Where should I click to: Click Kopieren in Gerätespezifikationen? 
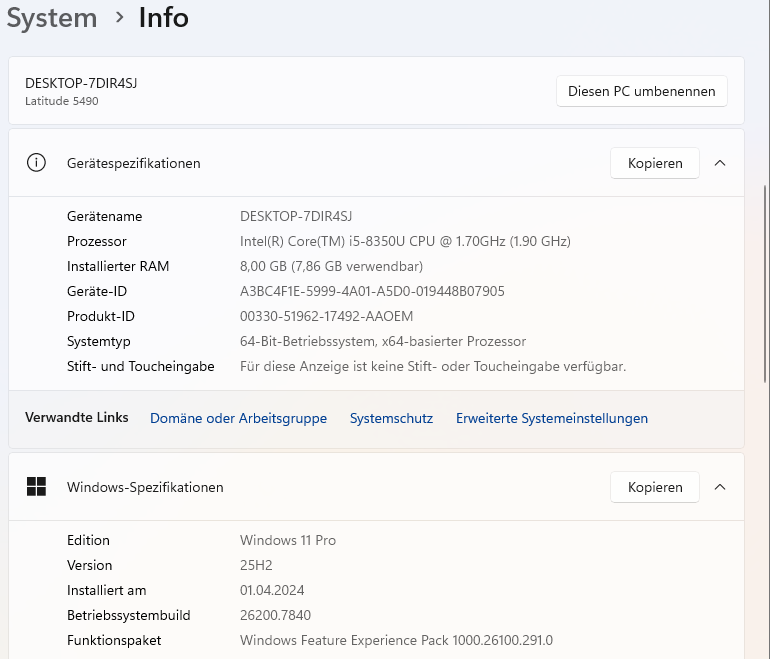tap(655, 163)
